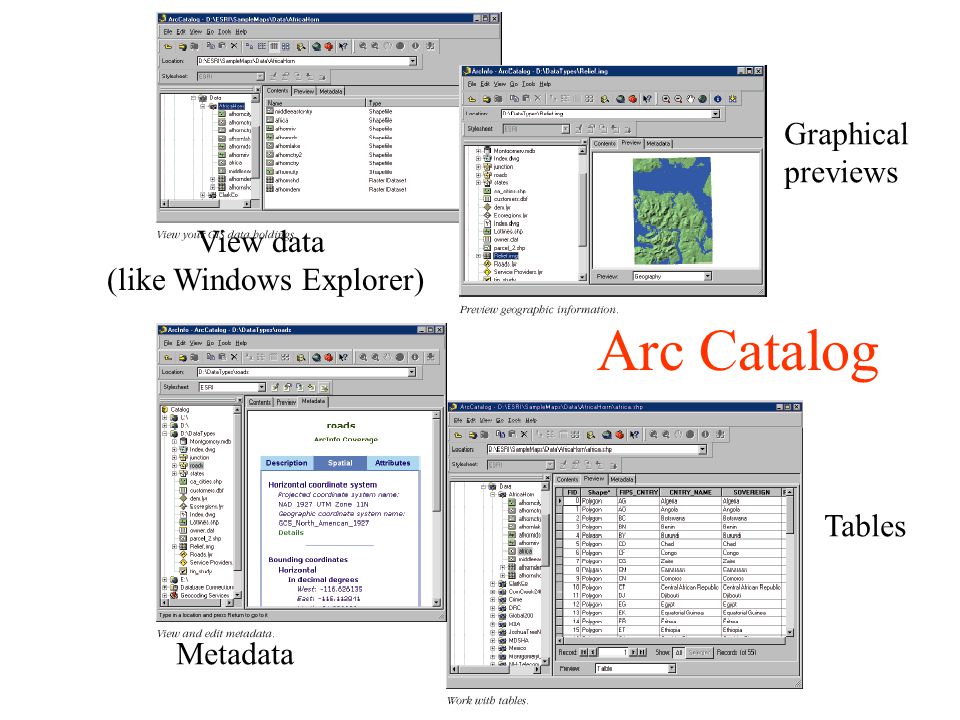The width and height of the screenshot is (960, 720).
Task: Open Location dropdown arrow in Relief.img window
Action: [x=715, y=114]
